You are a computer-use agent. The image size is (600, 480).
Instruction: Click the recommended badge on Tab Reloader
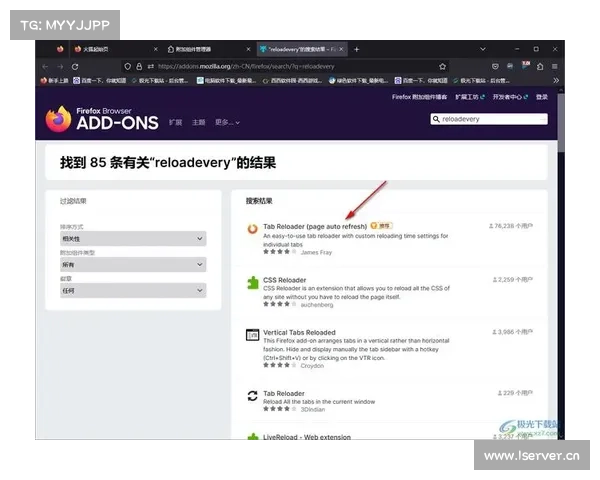tap(381, 226)
